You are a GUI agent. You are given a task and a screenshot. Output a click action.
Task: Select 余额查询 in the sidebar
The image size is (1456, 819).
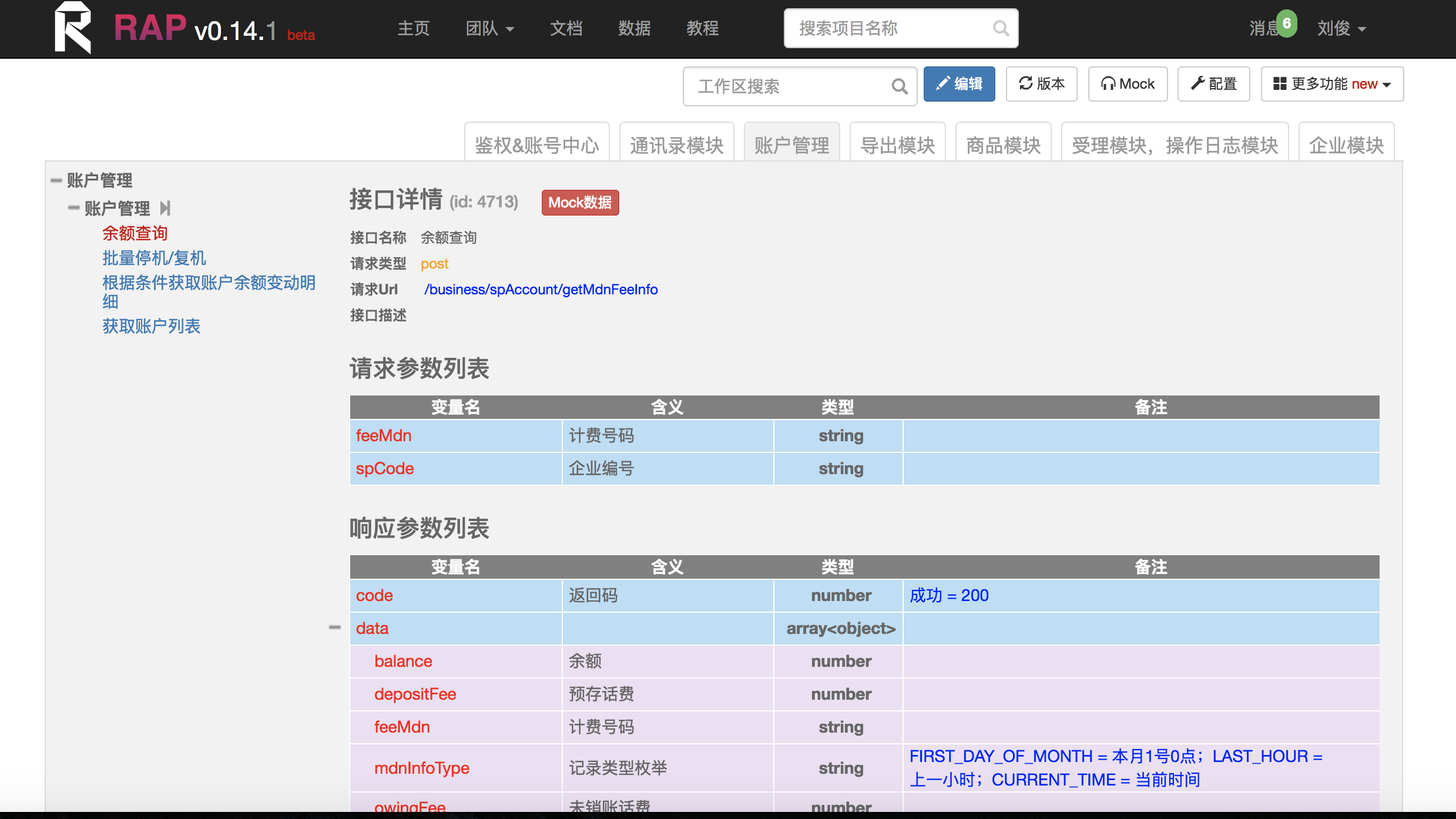[x=135, y=233]
